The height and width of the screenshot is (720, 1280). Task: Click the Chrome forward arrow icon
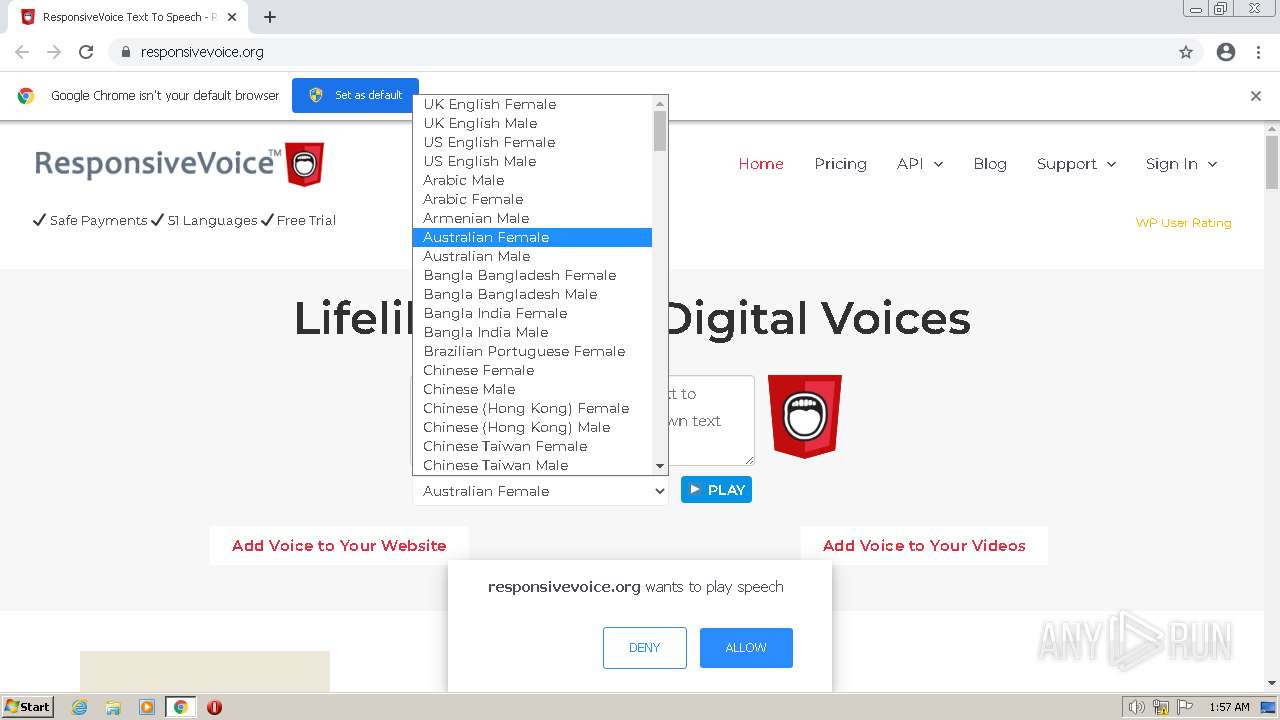click(54, 52)
